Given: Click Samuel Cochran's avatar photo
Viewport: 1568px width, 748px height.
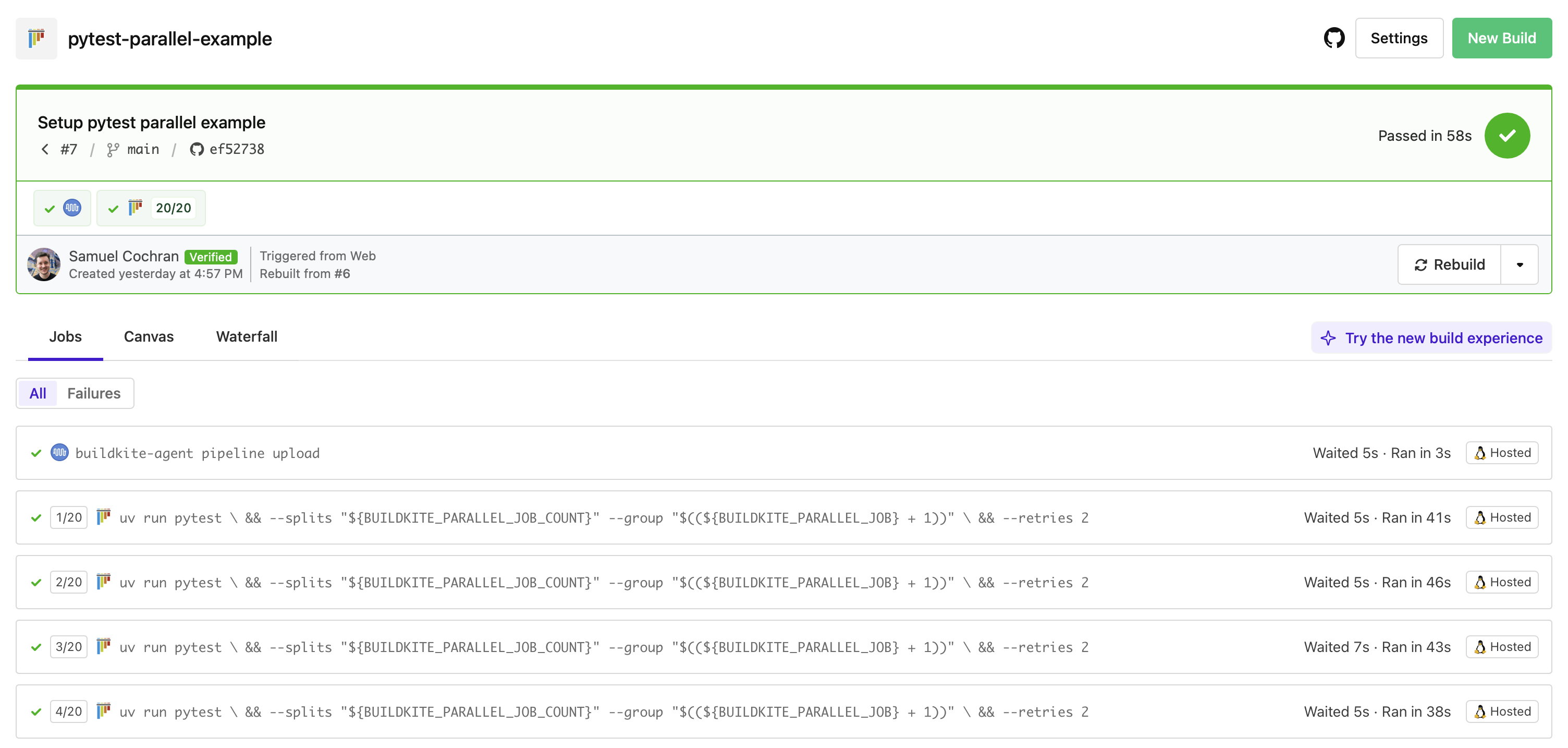Looking at the screenshot, I should coord(44,264).
